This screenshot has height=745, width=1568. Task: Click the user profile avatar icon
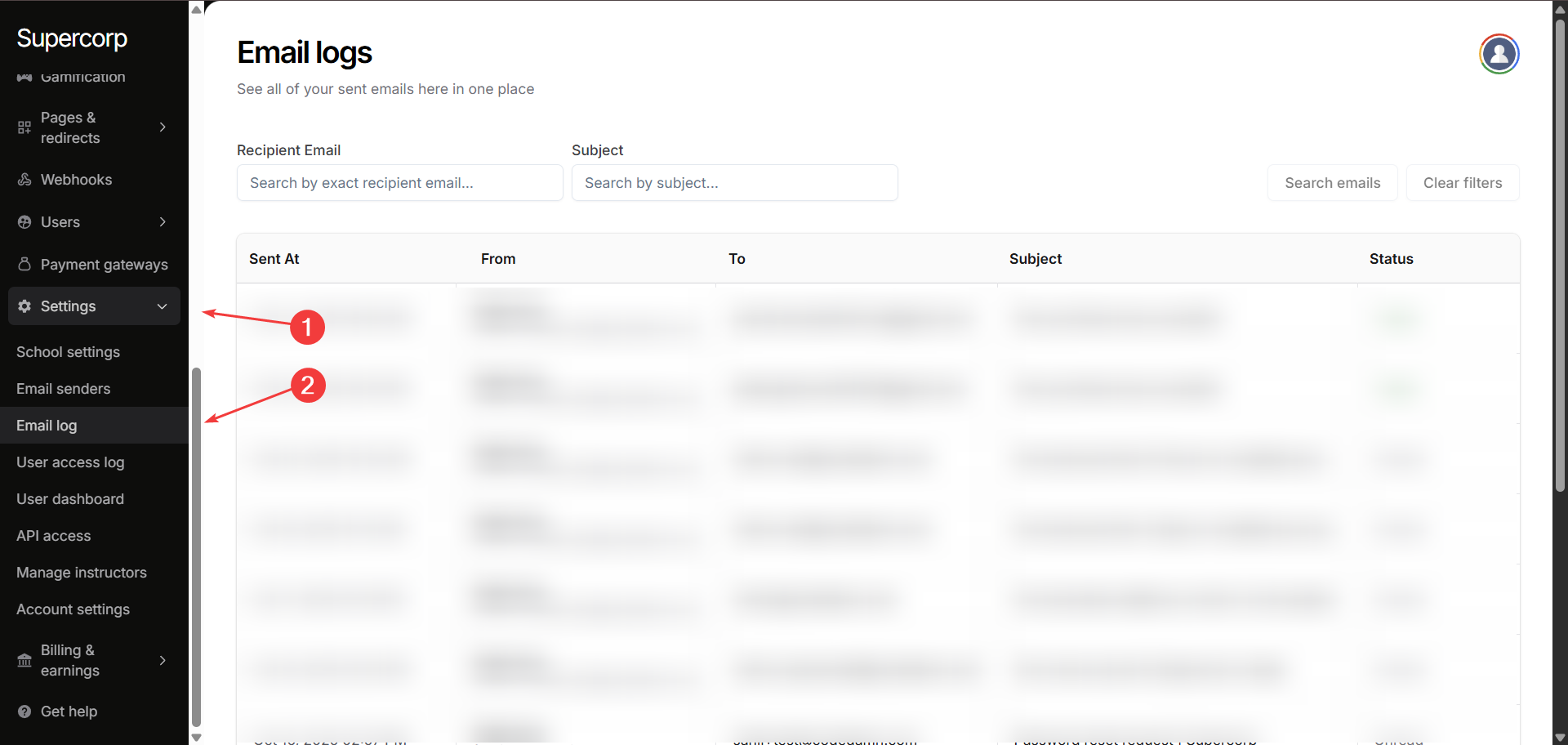[1499, 54]
